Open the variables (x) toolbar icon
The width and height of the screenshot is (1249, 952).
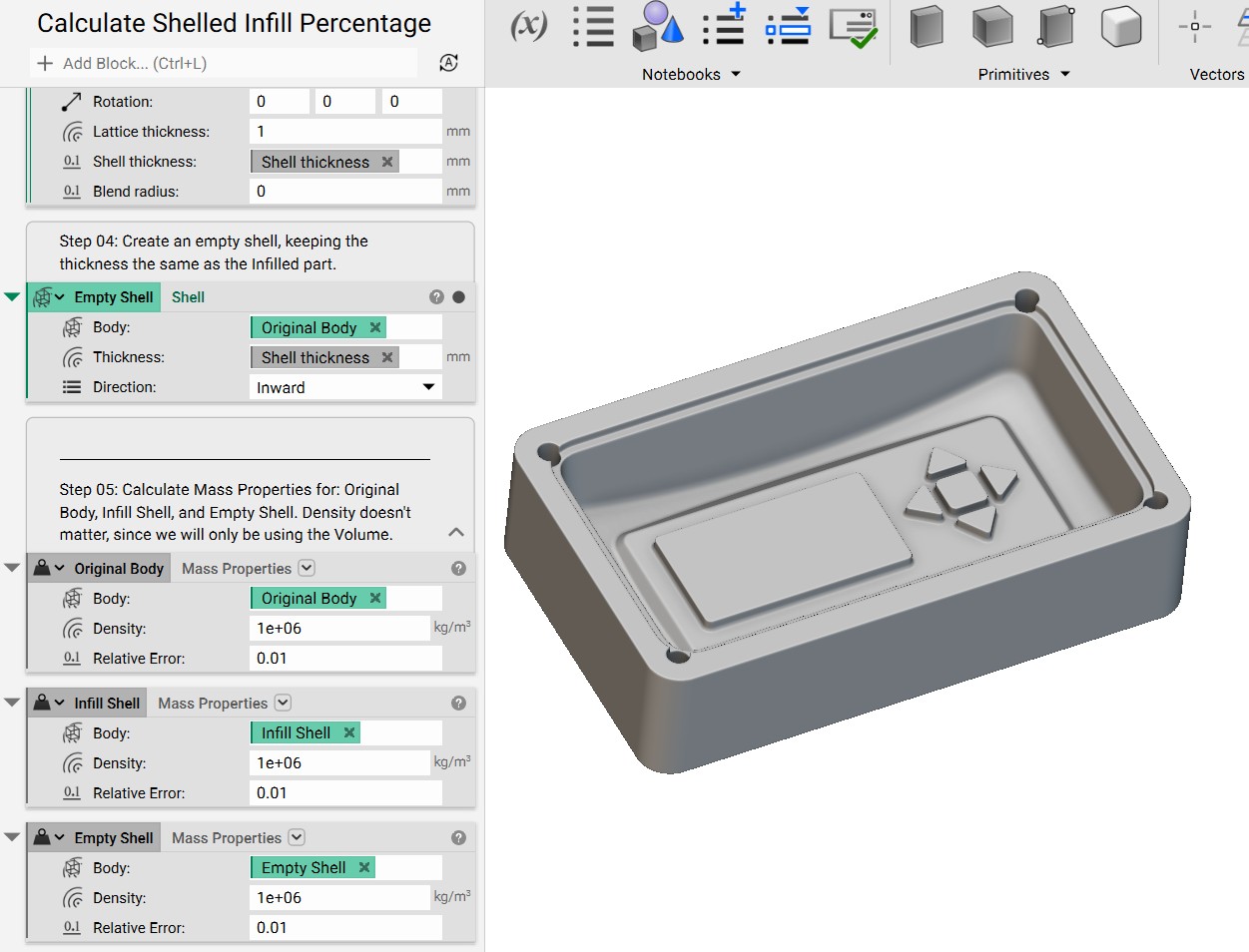click(x=529, y=26)
